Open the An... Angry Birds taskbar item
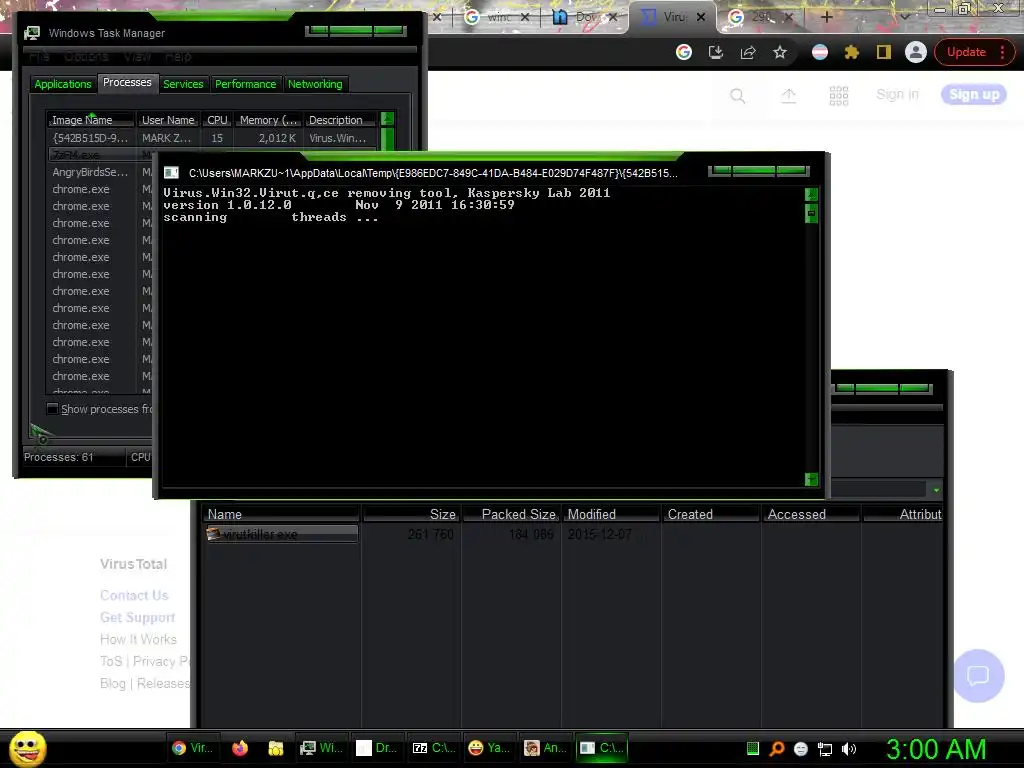This screenshot has height=768, width=1024. [545, 748]
